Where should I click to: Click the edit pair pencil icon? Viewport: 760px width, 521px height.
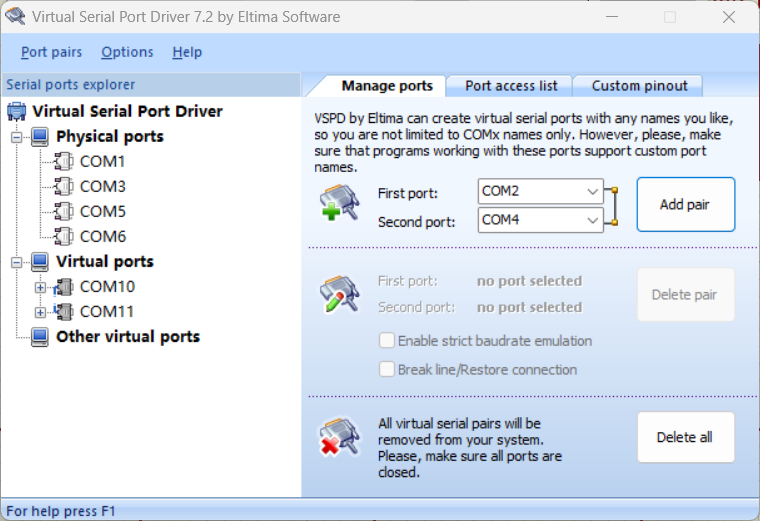[339, 294]
